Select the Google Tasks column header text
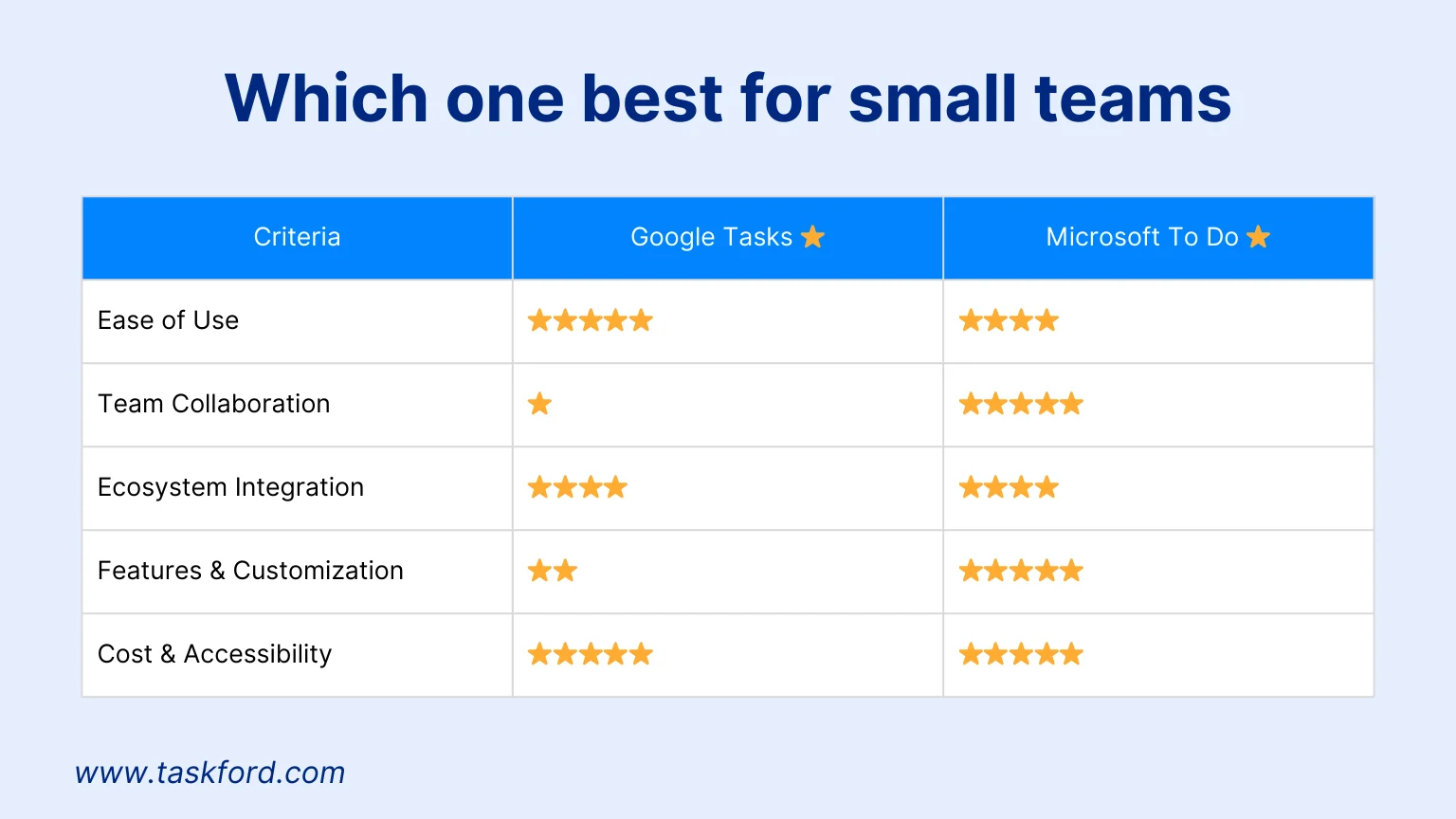 coord(711,237)
